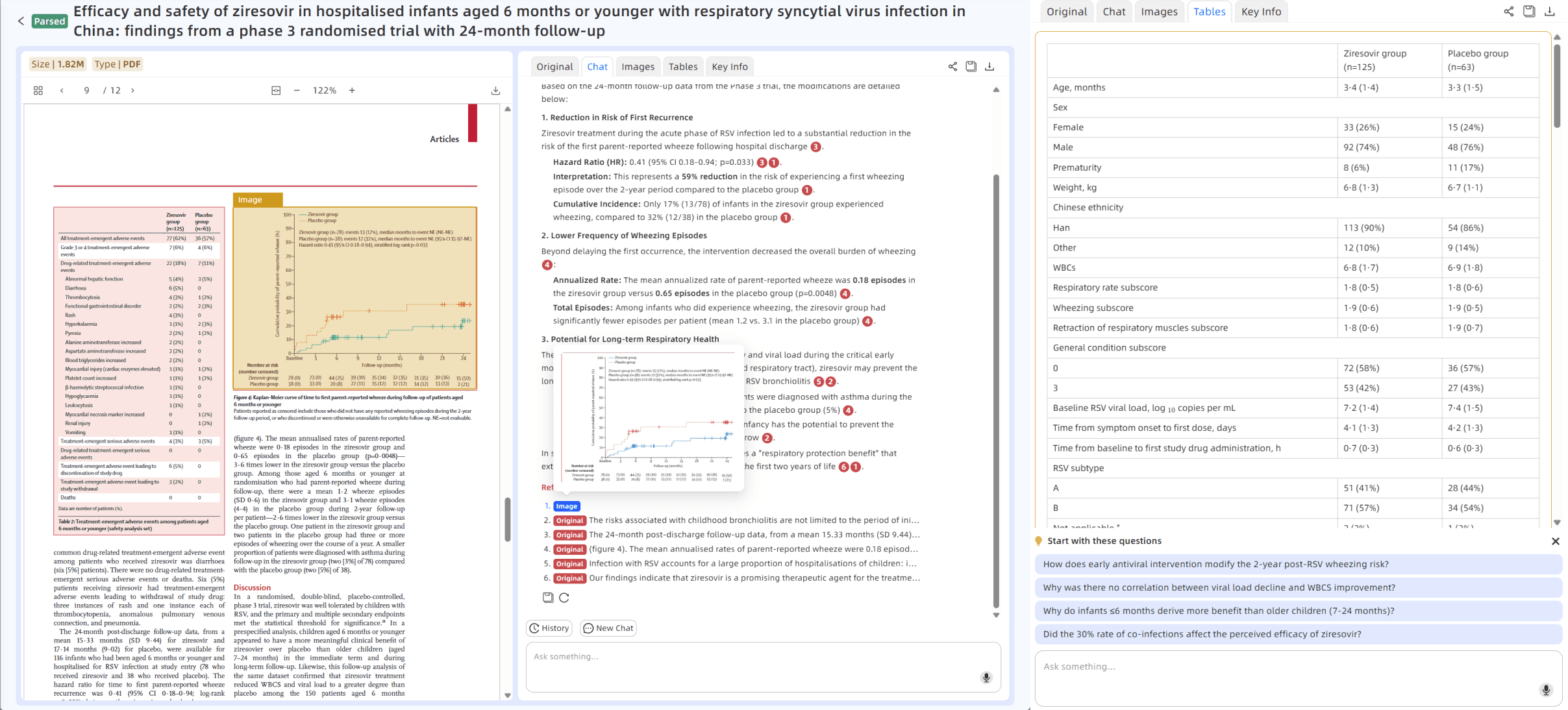
Task: Share from the right Tables panel
Action: click(x=1508, y=11)
